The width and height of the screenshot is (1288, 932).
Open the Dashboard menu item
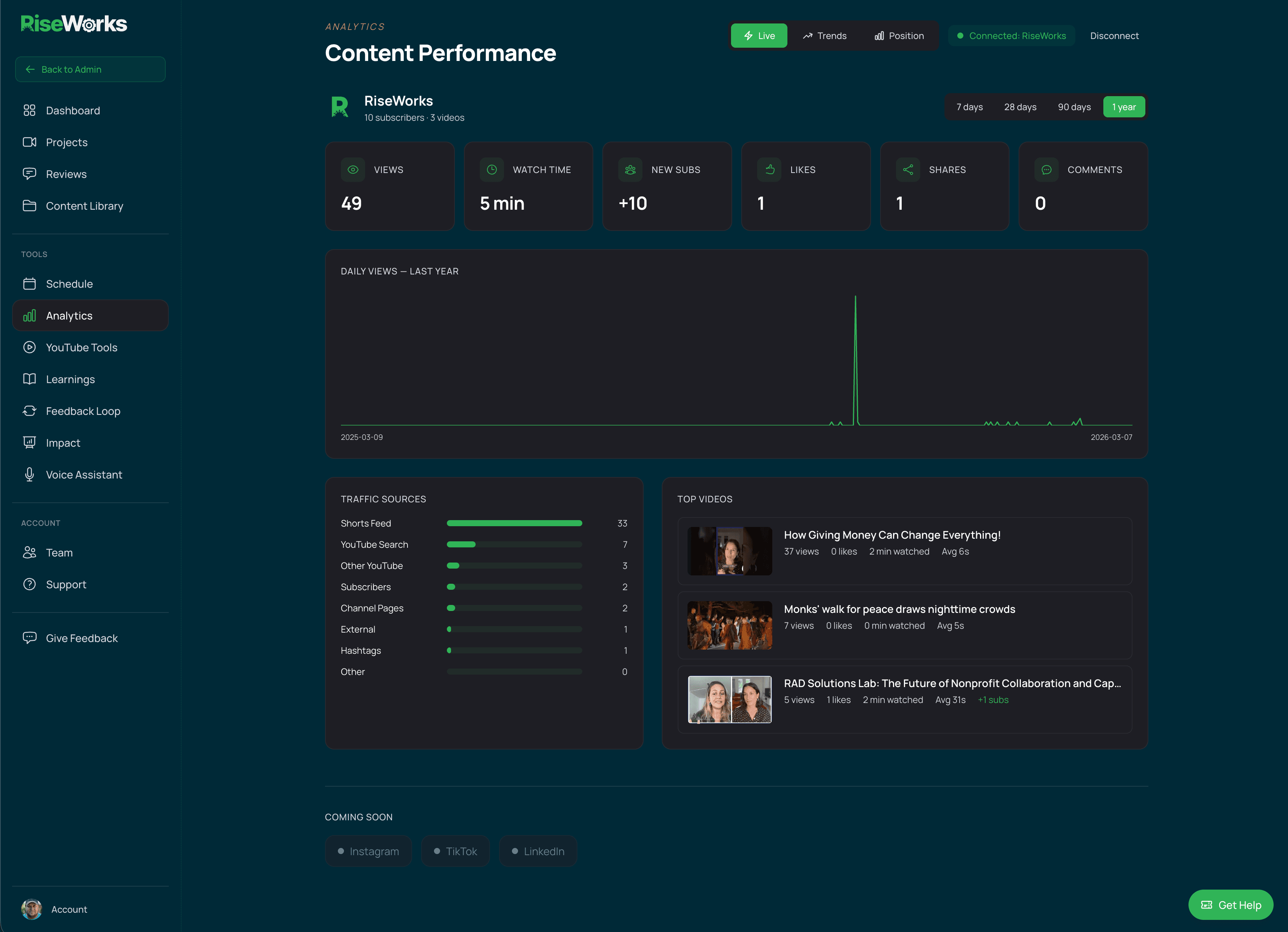coord(73,110)
